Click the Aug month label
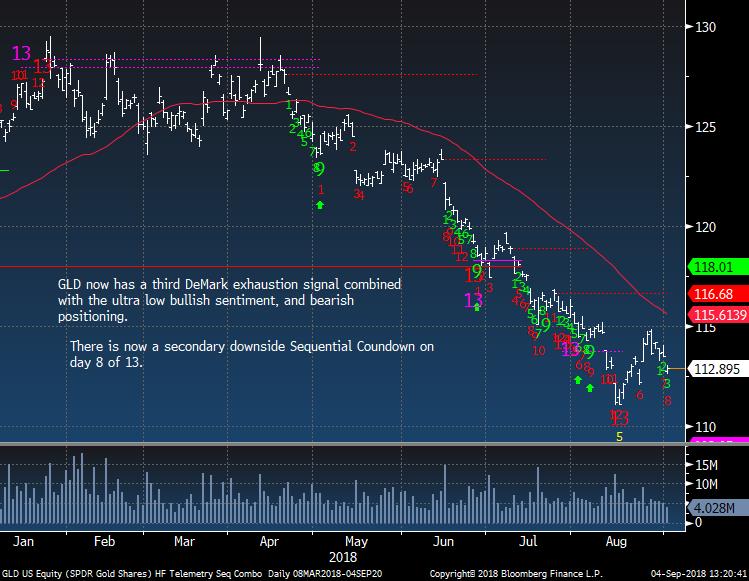This screenshot has height=581, width=749. [x=616, y=542]
